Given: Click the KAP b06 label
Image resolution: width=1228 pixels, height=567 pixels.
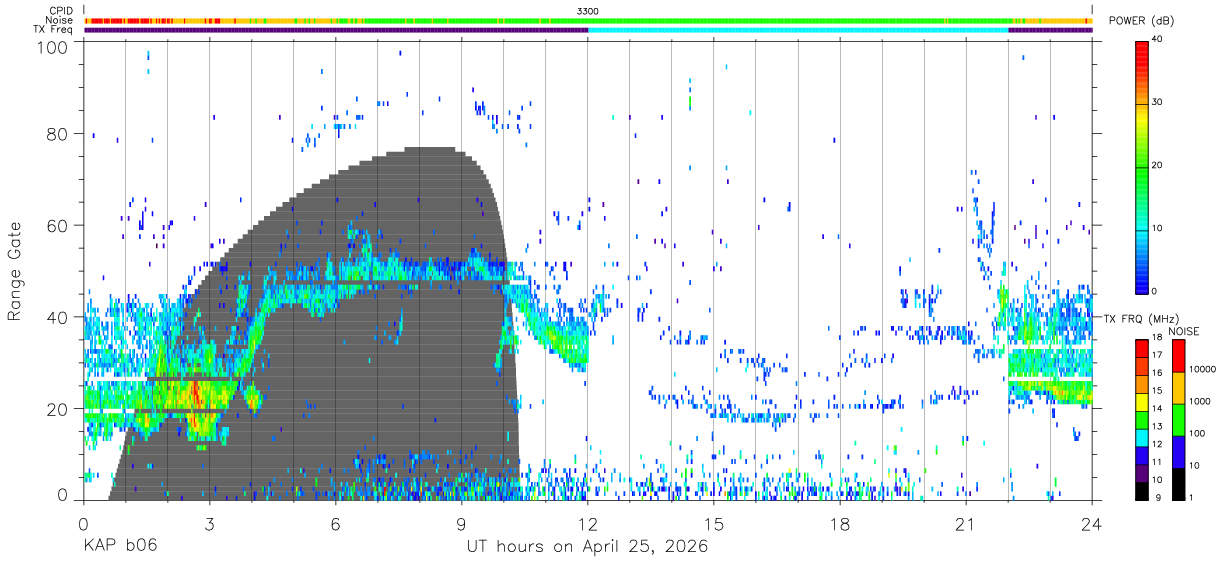Looking at the screenshot, I should (x=119, y=547).
